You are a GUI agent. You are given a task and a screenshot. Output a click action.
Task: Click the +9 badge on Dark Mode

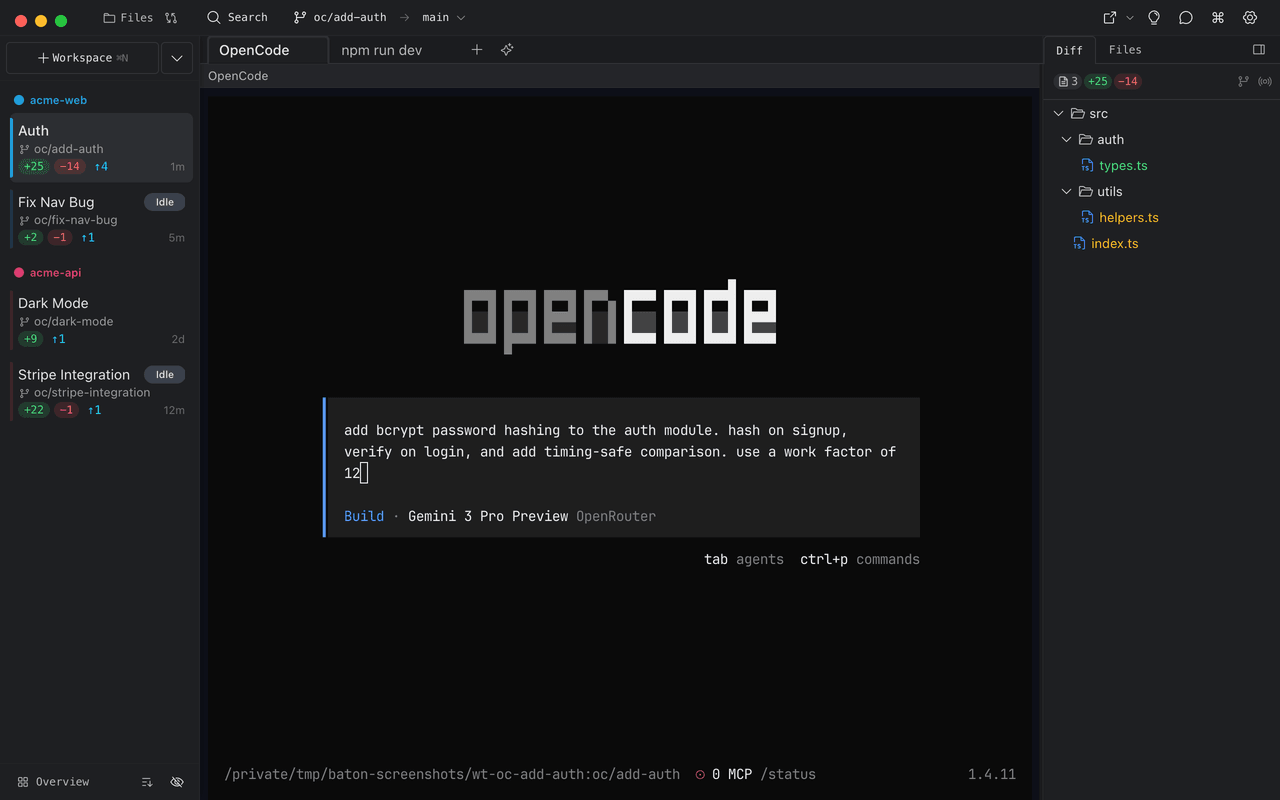tap(31, 339)
